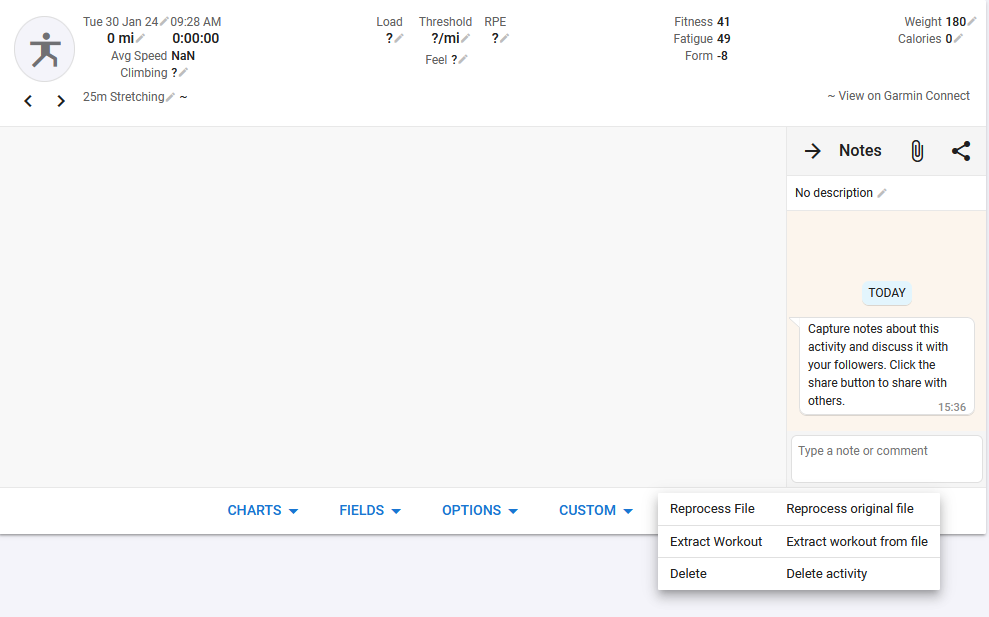Go to the previous activity arrow

(28, 101)
